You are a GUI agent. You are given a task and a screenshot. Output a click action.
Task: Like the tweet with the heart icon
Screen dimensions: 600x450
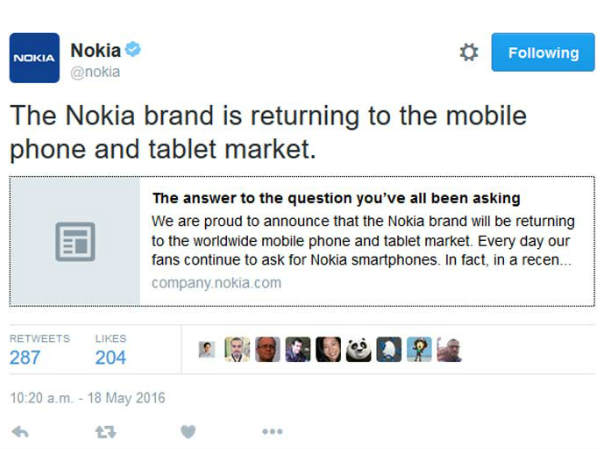coord(188,431)
